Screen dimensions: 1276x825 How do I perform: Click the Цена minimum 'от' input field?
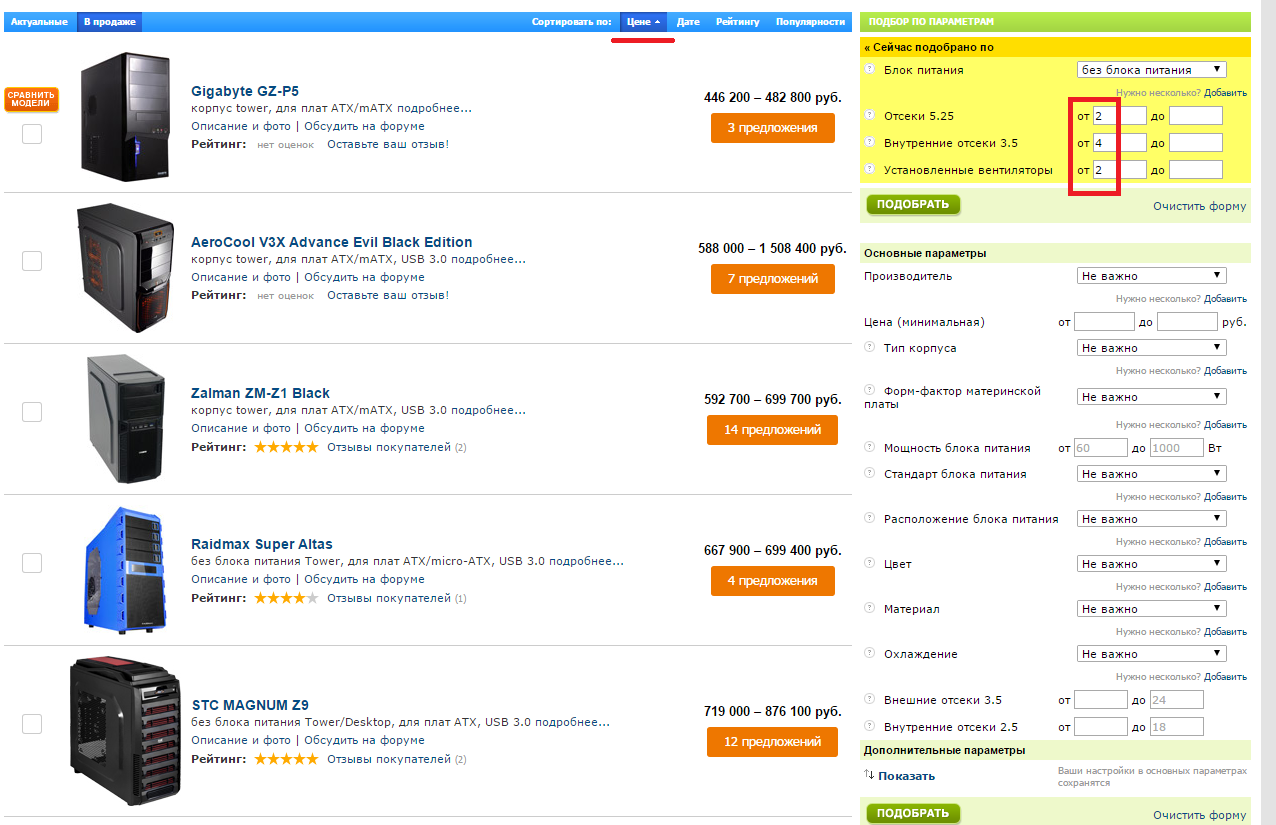coord(1104,322)
